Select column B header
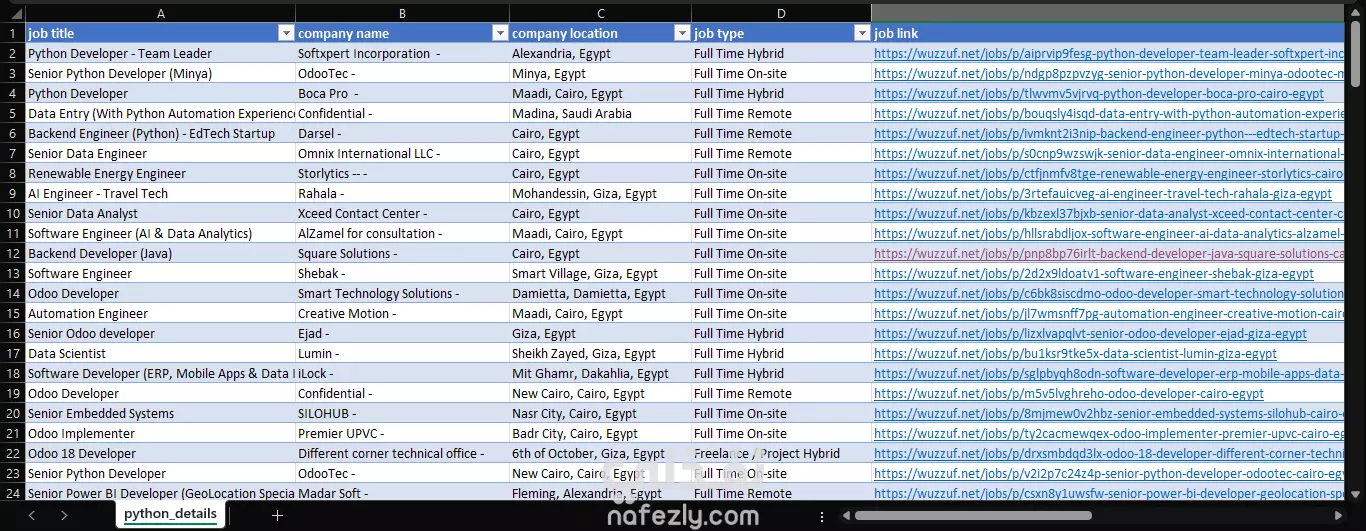The width and height of the screenshot is (1366, 531). point(402,13)
